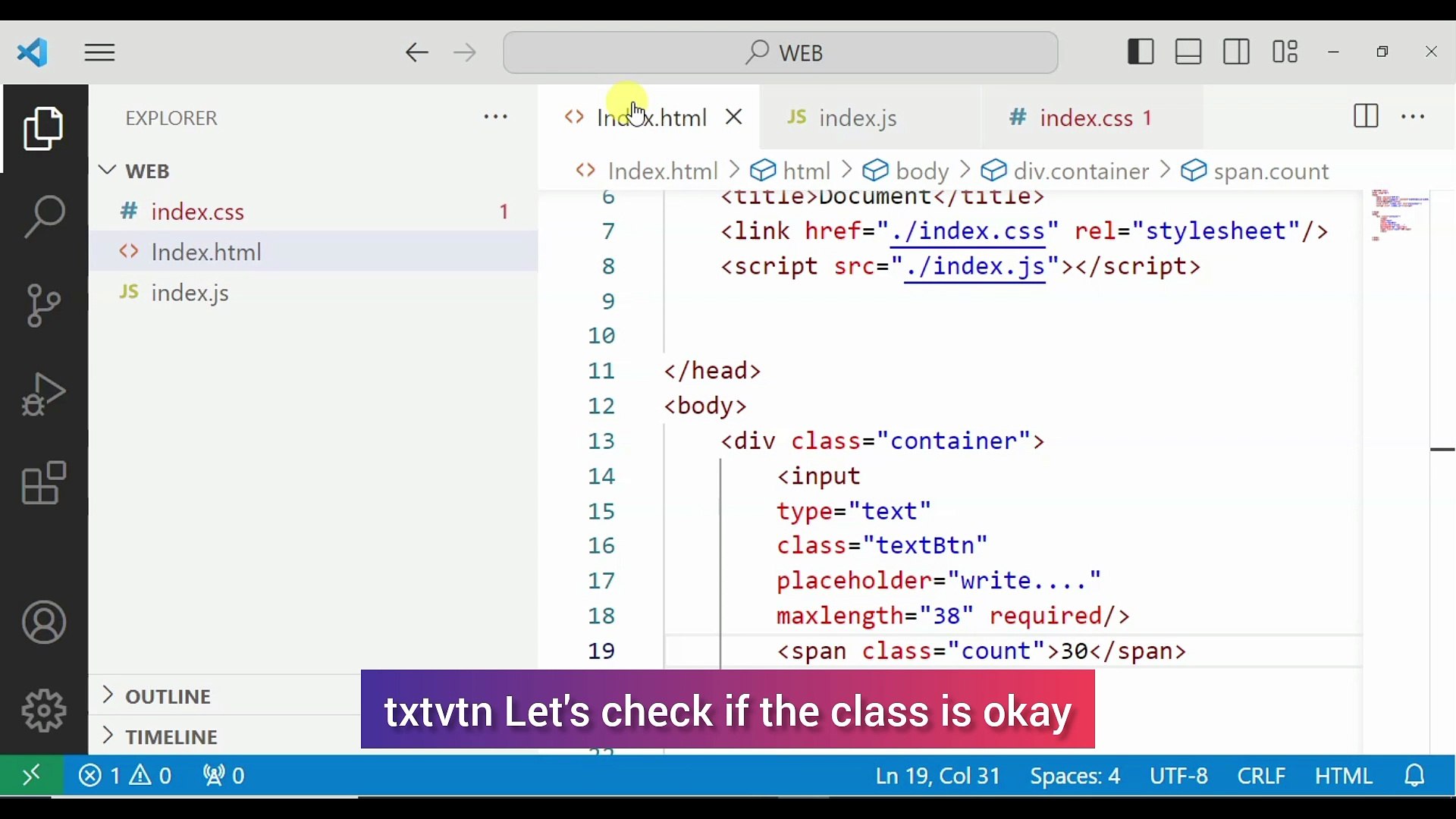
Task: Place cursor on class="textBtn" line
Action: (883, 546)
